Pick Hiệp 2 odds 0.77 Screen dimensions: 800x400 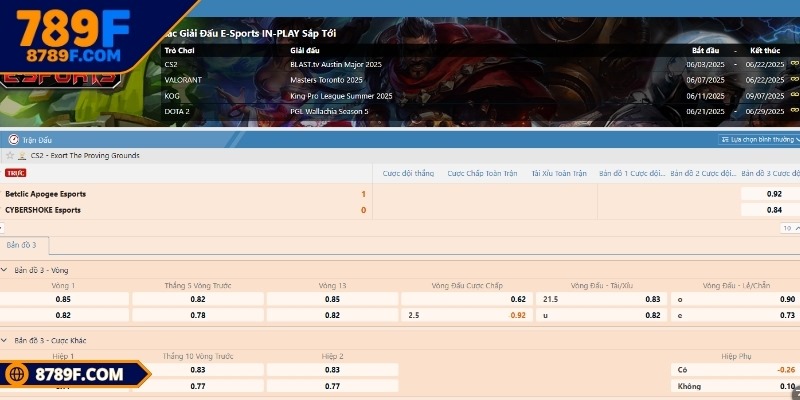[332, 386]
